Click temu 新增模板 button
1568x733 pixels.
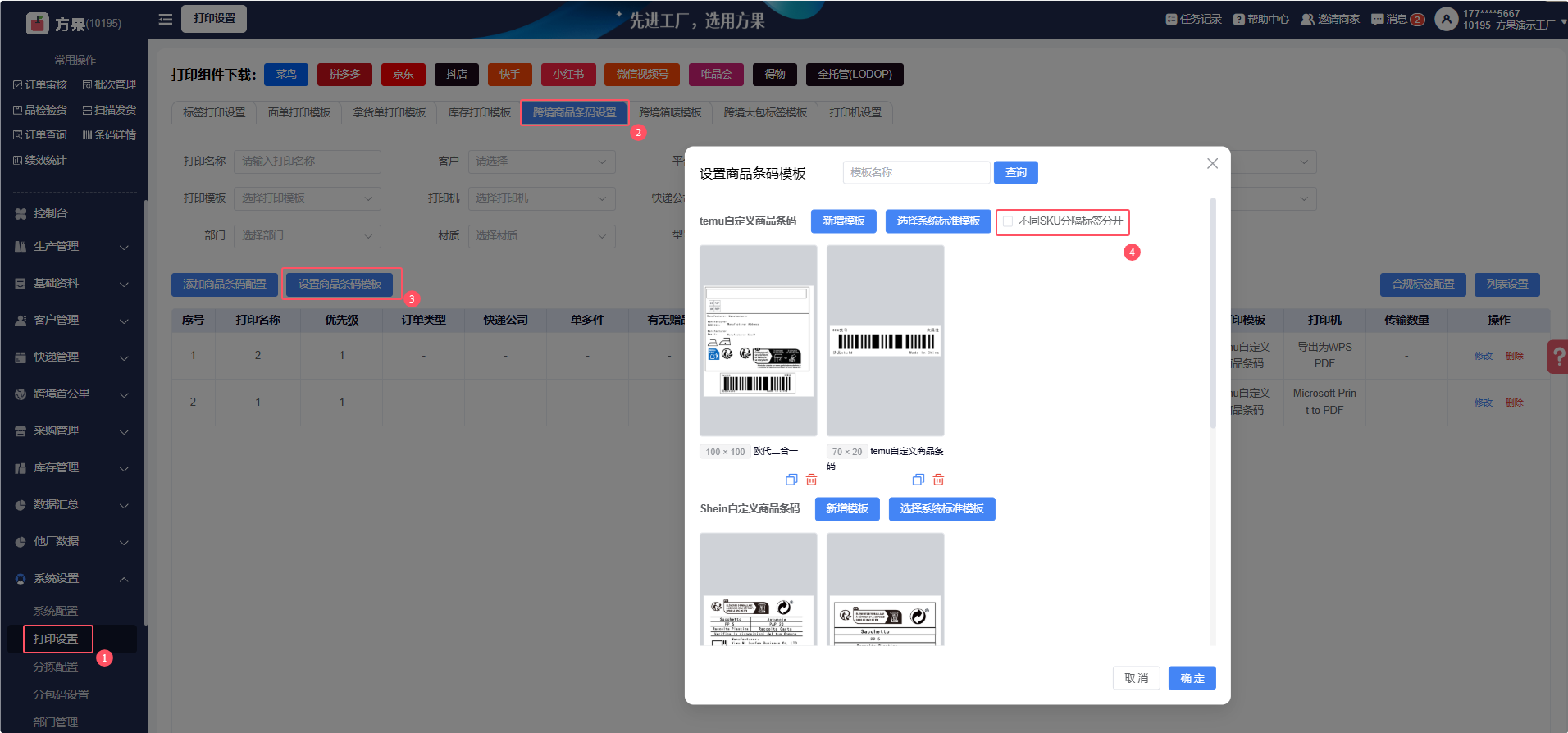844,221
